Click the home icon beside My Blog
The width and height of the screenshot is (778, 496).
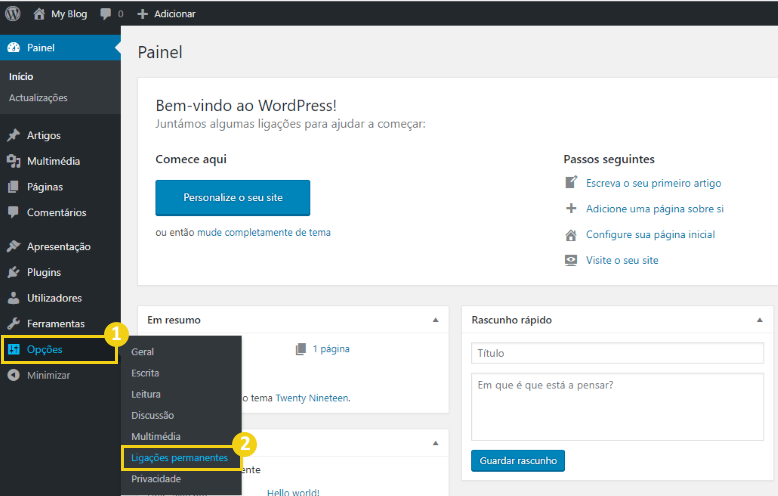pyautogui.click(x=39, y=14)
